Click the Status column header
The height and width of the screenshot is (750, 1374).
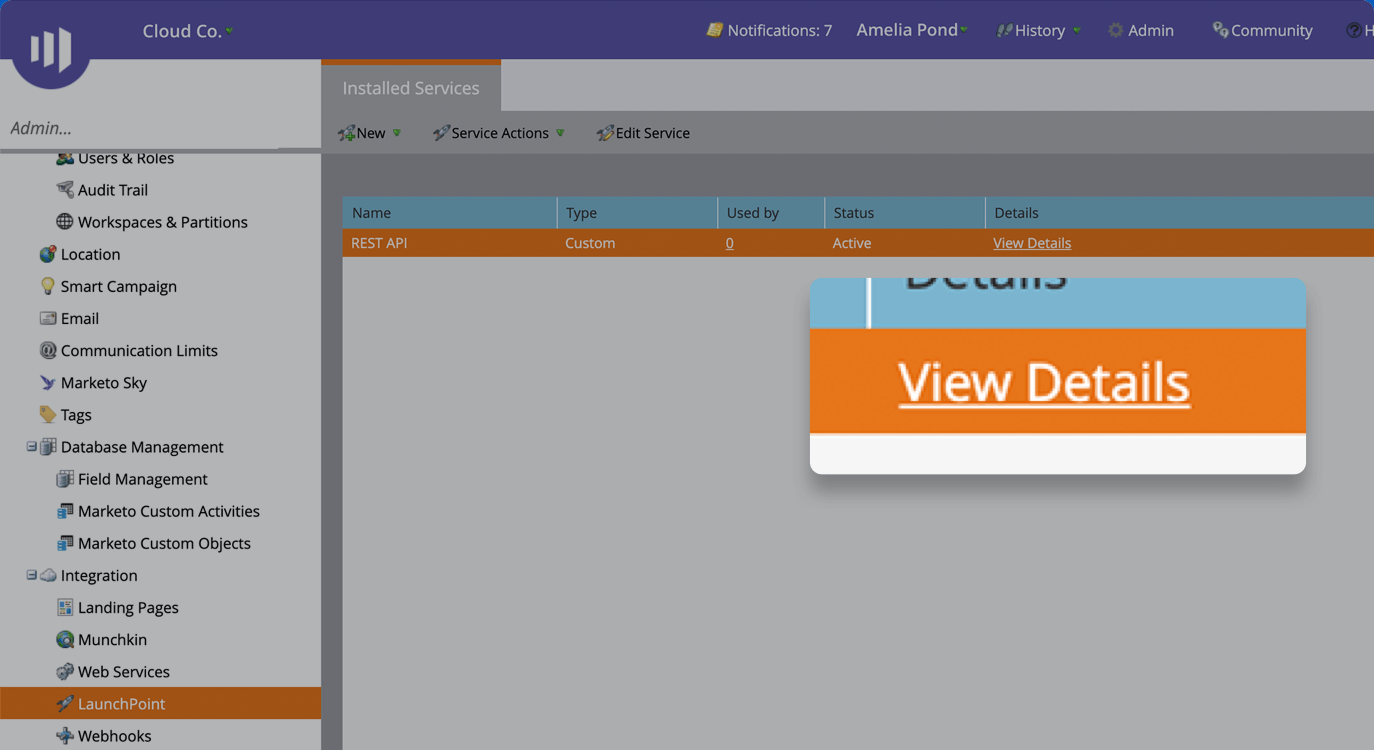point(905,213)
